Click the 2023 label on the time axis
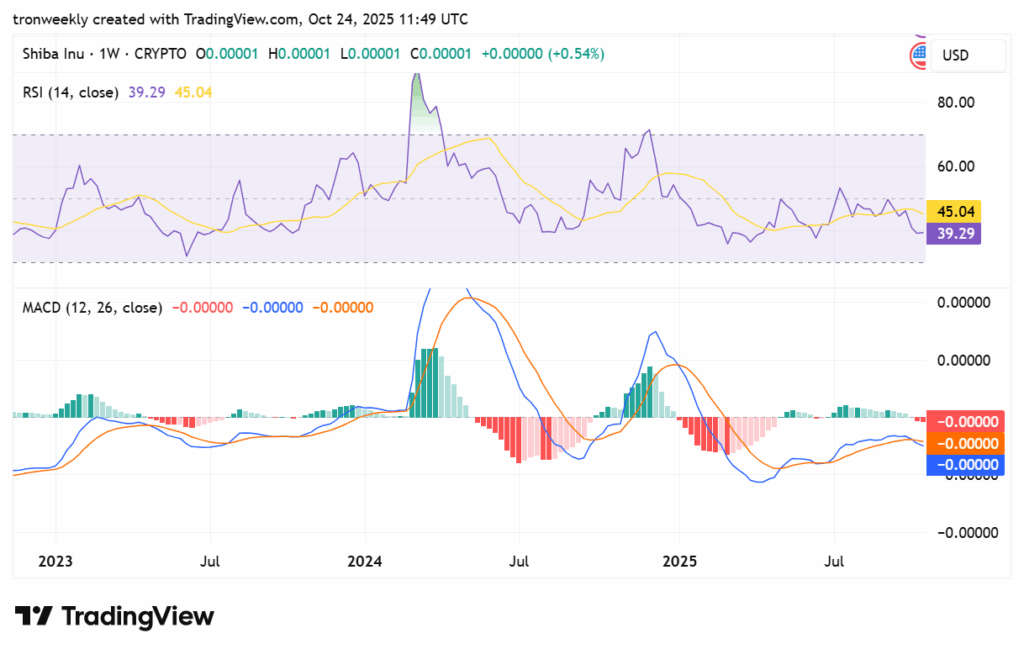1024x654 pixels. [x=55, y=562]
